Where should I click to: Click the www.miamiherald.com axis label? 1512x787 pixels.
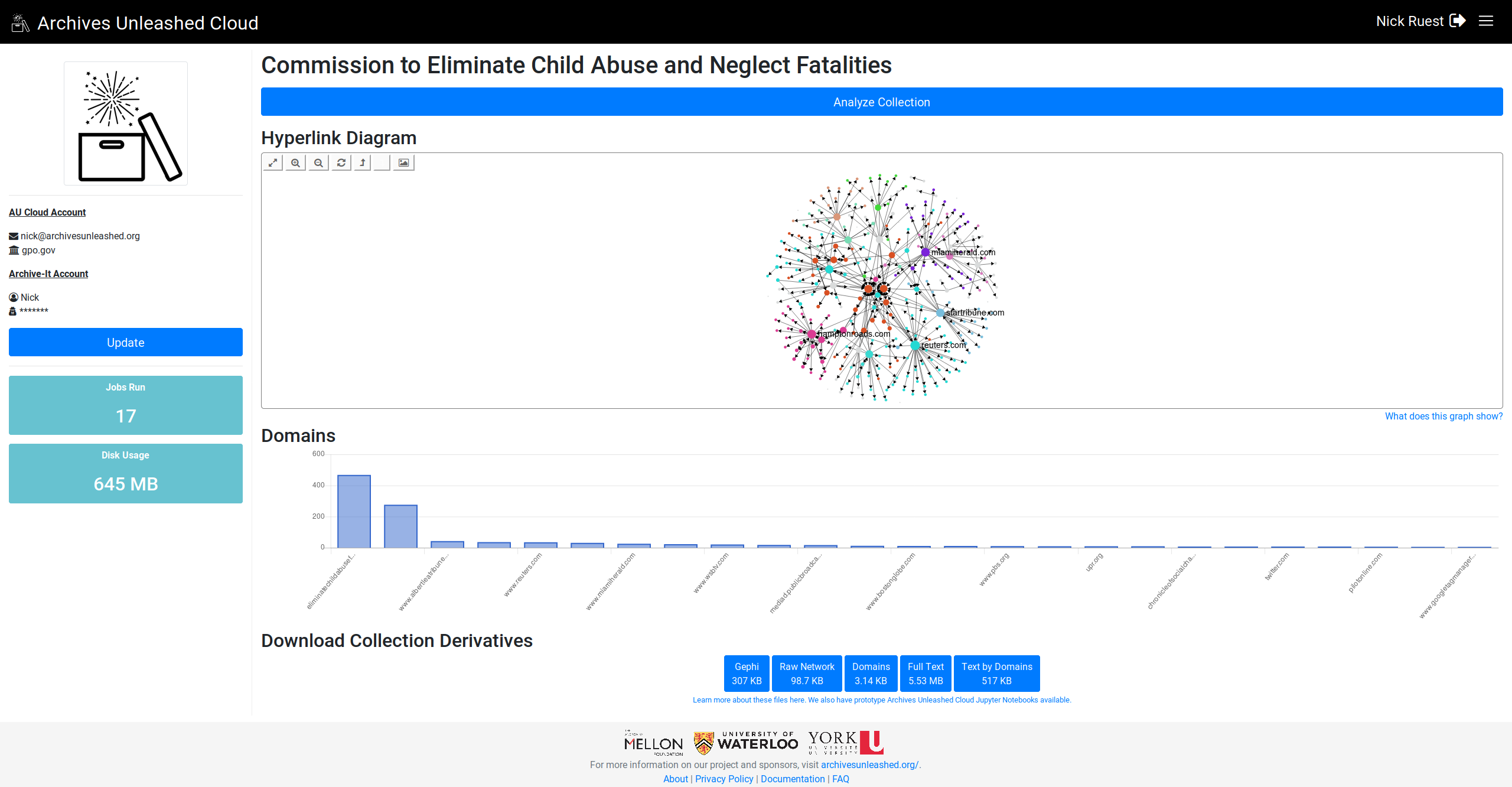pyautogui.click(x=610, y=581)
